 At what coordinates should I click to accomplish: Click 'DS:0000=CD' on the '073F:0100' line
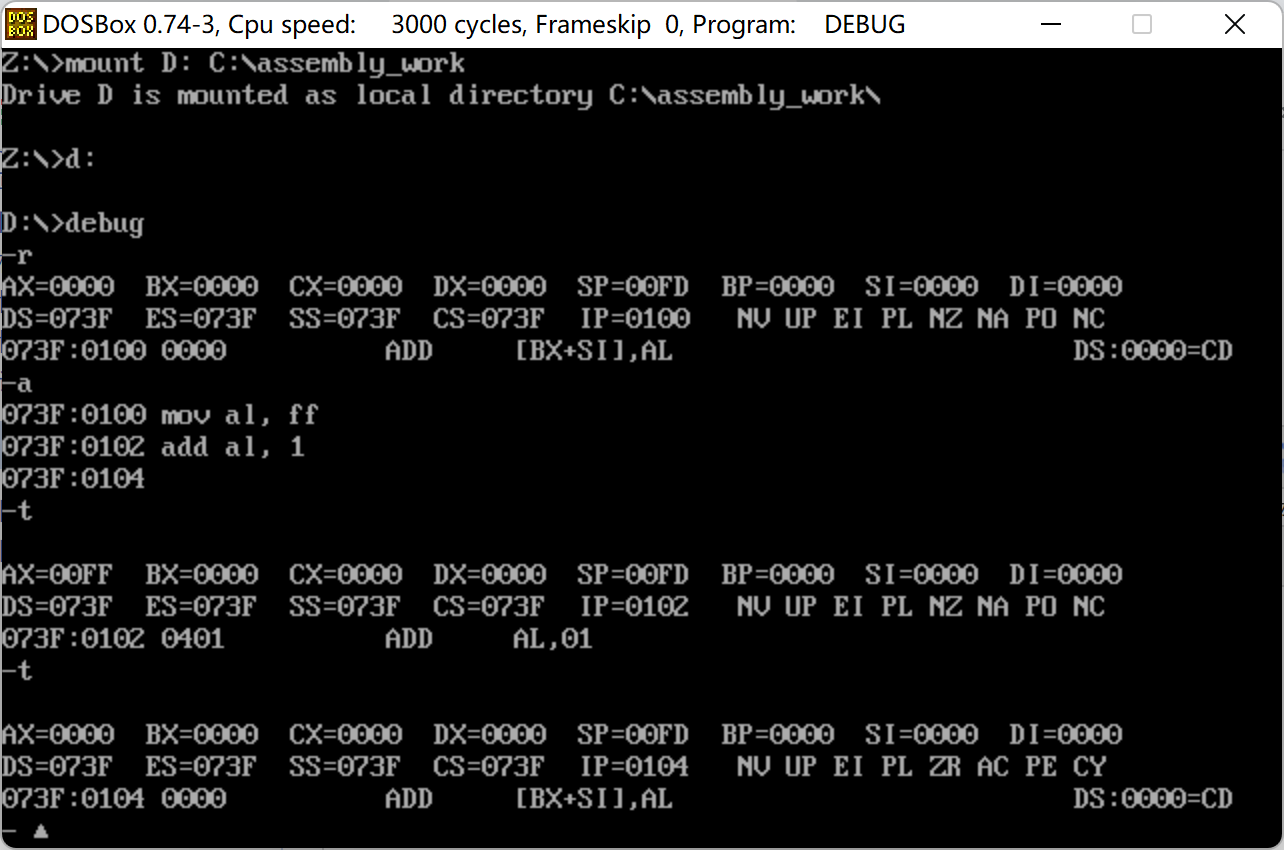(1153, 352)
